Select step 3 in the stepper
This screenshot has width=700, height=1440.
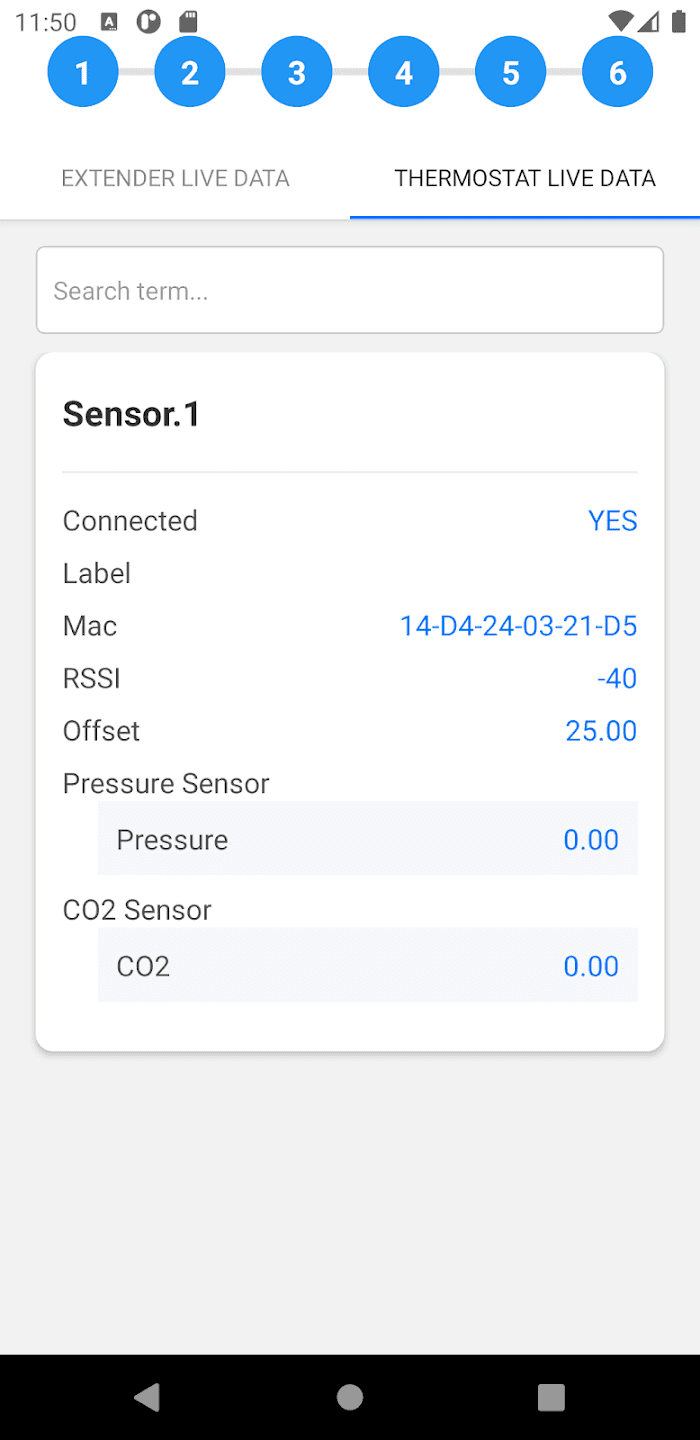(297, 72)
